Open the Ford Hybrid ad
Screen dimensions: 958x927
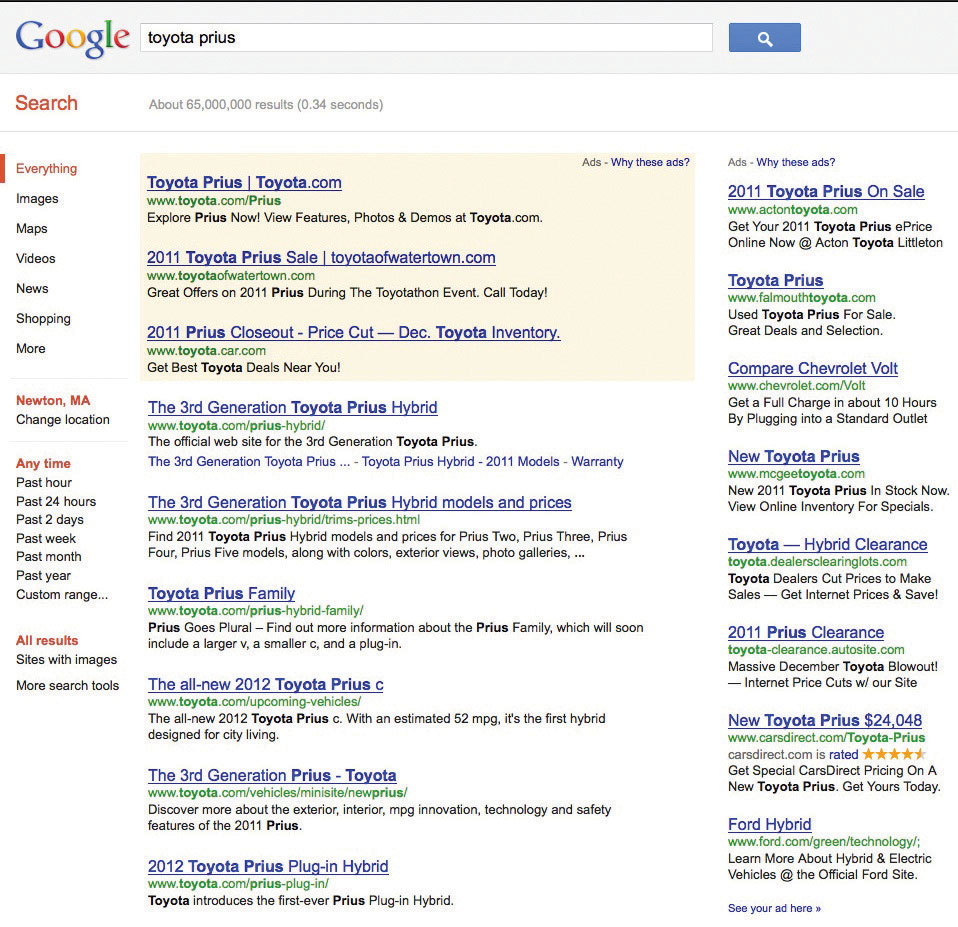coord(770,825)
